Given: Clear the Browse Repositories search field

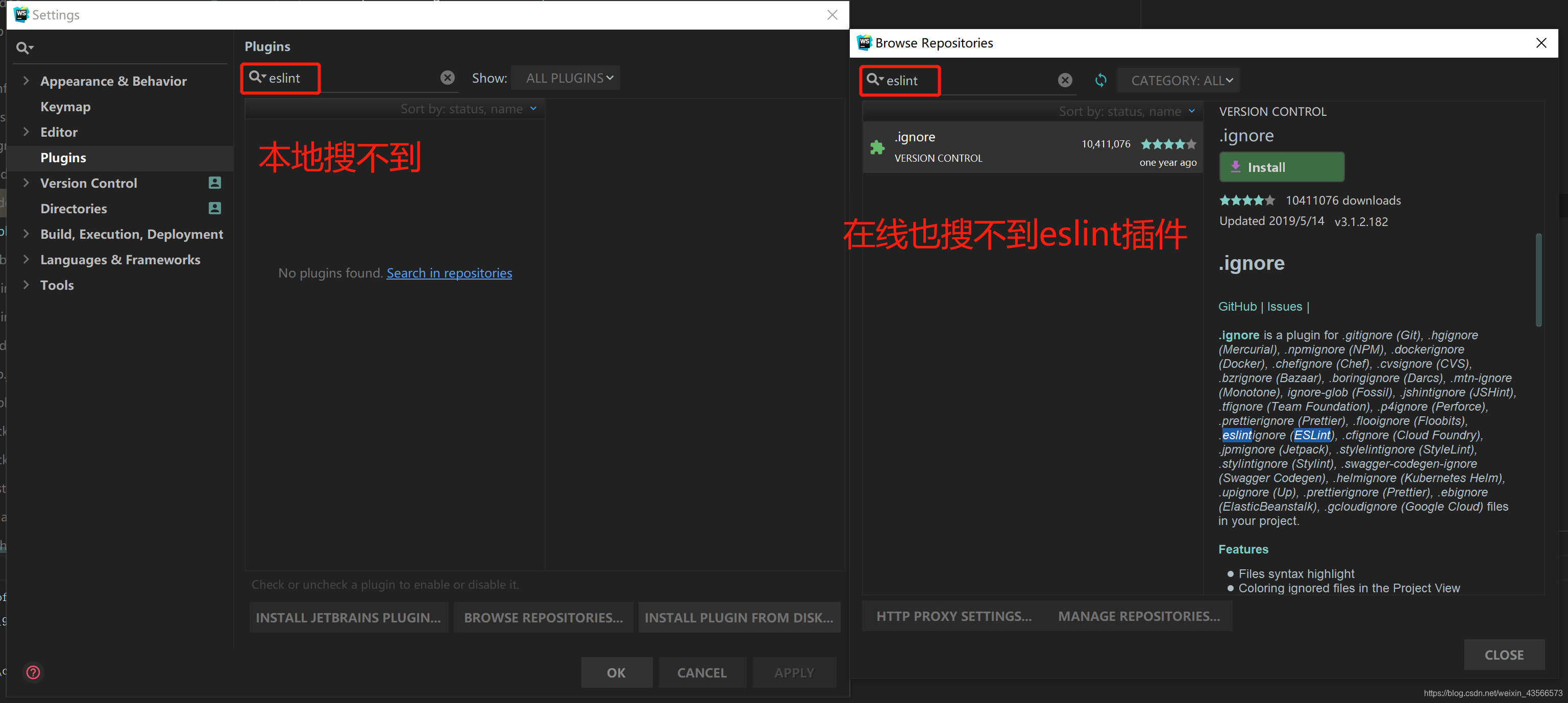Looking at the screenshot, I should [1065, 80].
